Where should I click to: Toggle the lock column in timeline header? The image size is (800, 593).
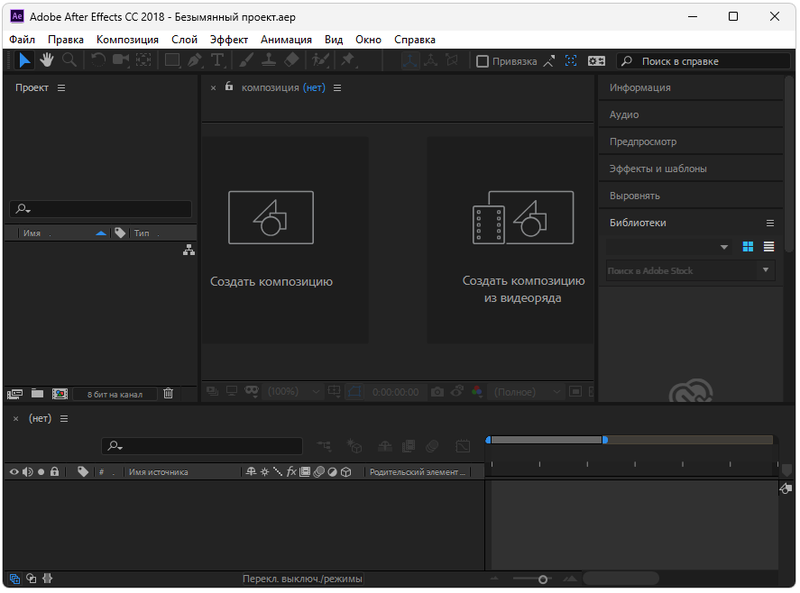55,472
